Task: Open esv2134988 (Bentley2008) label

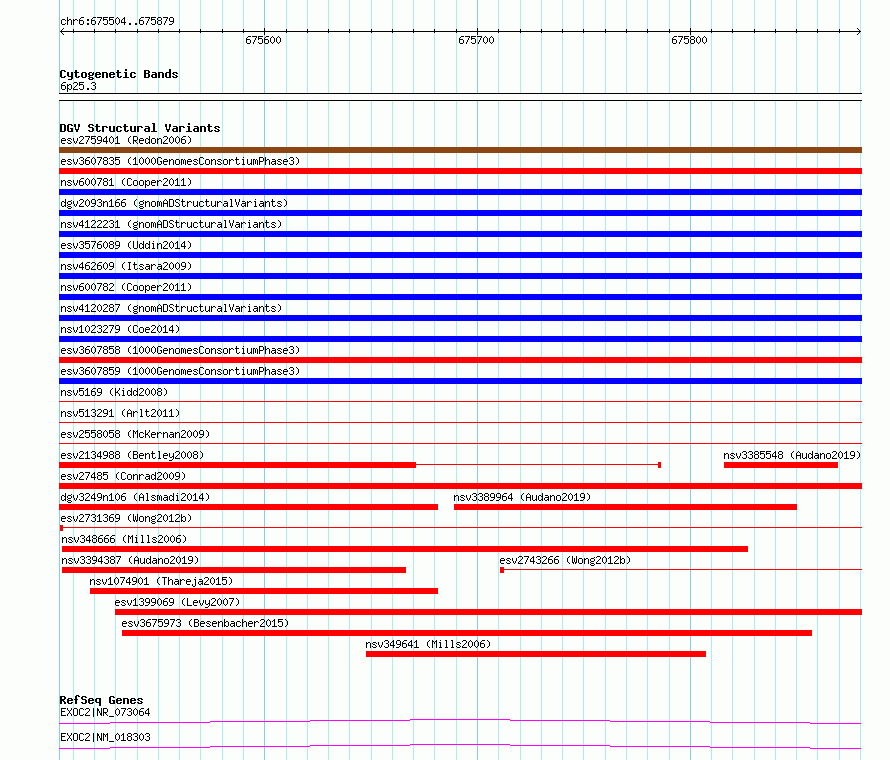Action: [132, 455]
